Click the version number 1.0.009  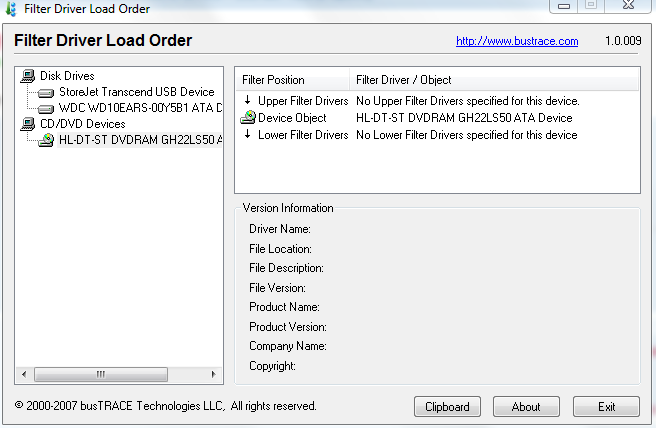[x=623, y=41]
